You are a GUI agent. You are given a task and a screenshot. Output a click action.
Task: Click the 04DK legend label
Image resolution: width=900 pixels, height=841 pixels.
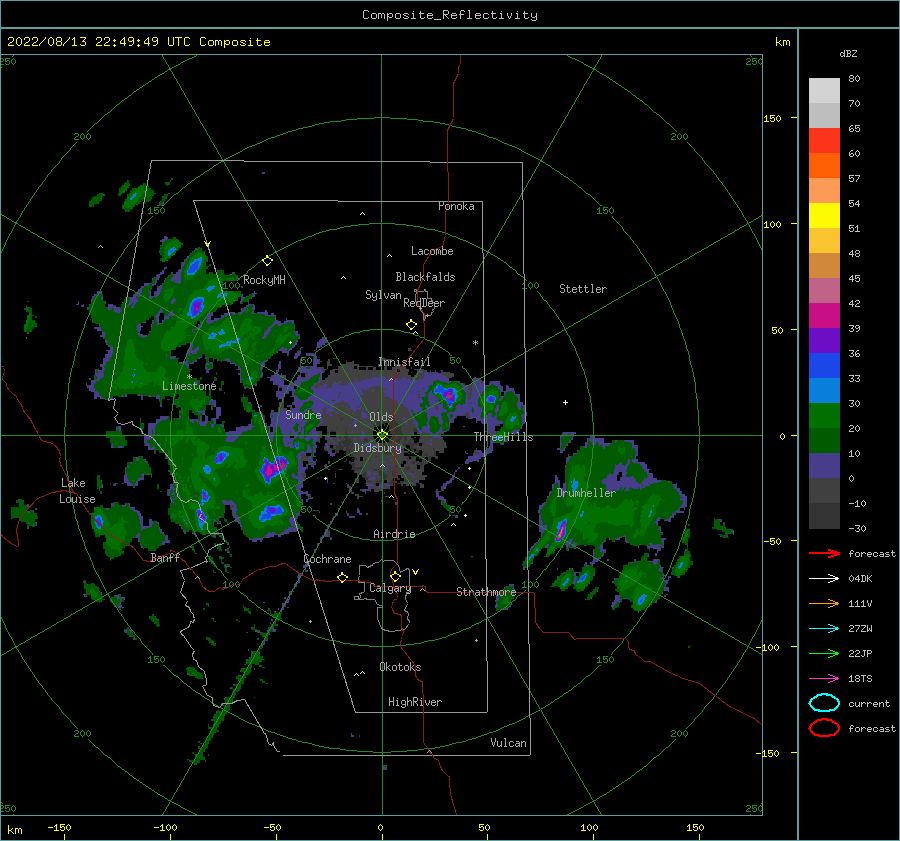pos(860,579)
